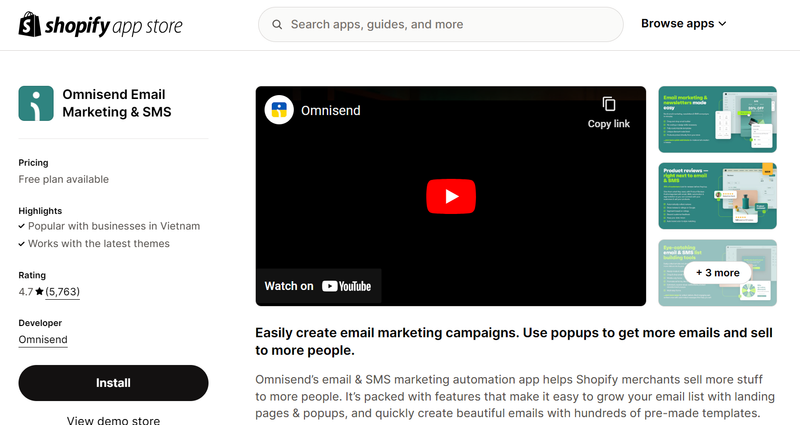This screenshot has height=425, width=800.
Task: Click the Omnisend Email Marketing & SMS heading
Action: (x=116, y=104)
